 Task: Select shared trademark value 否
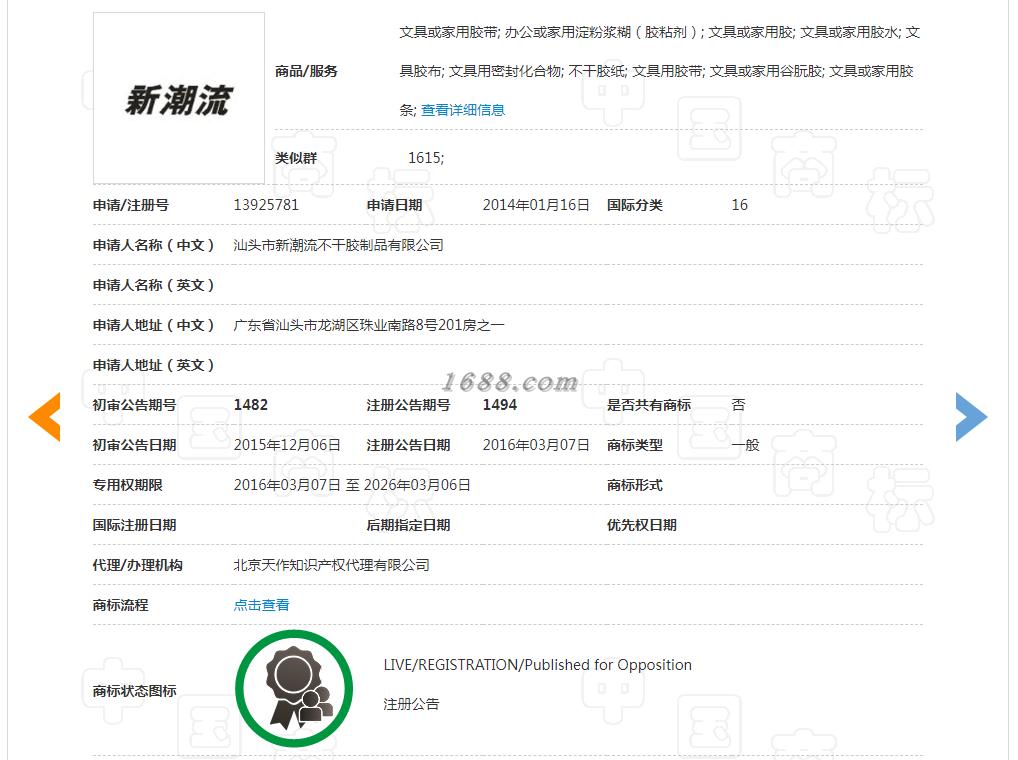(738, 405)
